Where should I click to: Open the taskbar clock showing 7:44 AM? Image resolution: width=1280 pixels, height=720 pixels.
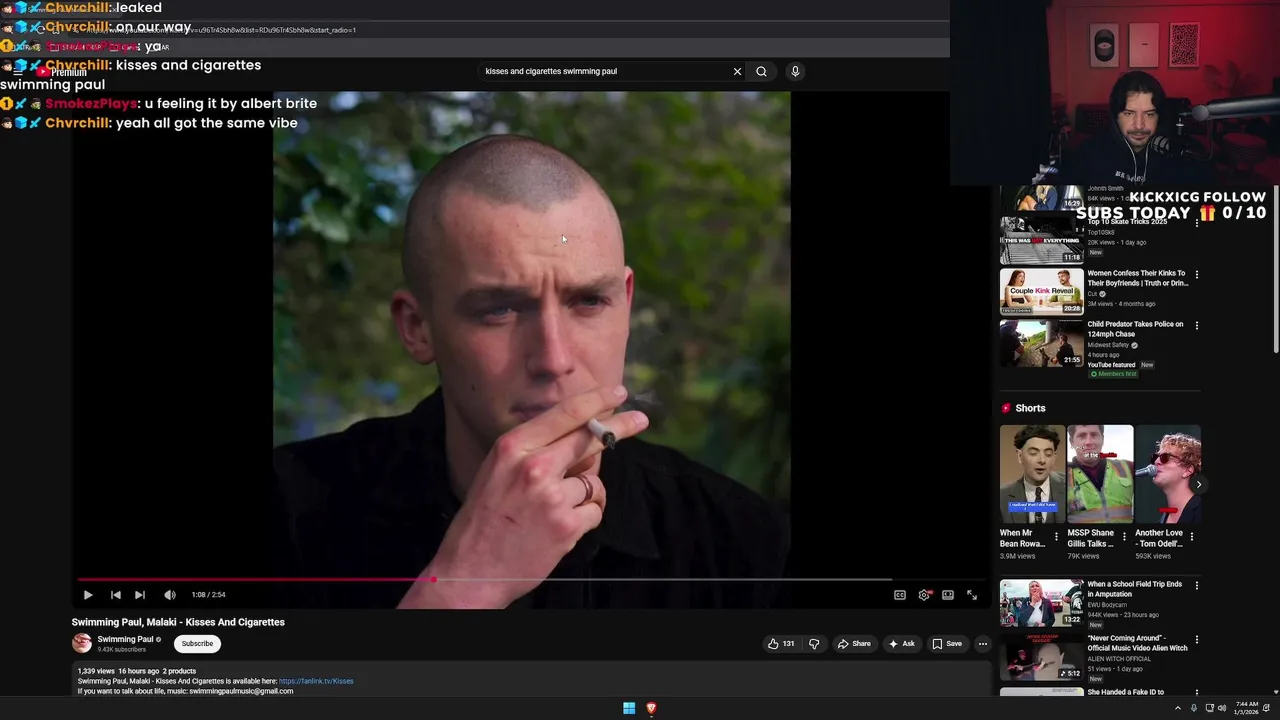tap(1246, 708)
